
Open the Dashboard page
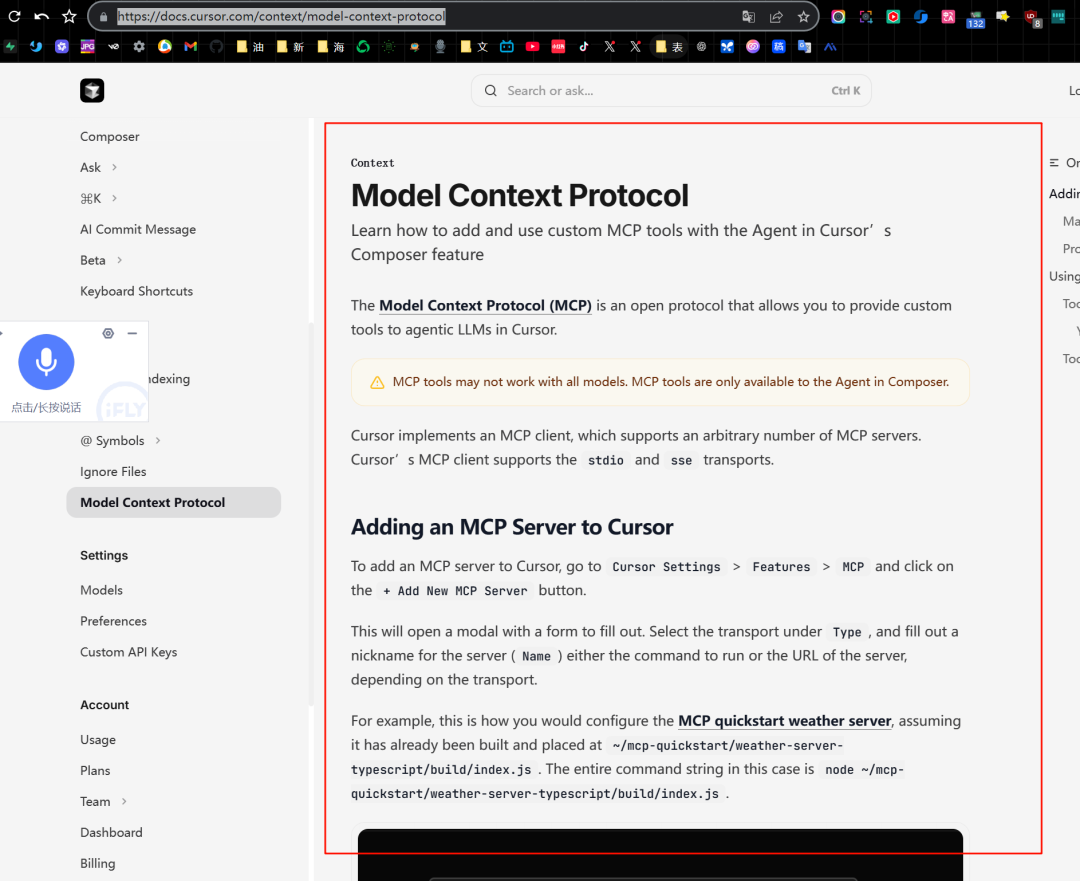point(111,832)
